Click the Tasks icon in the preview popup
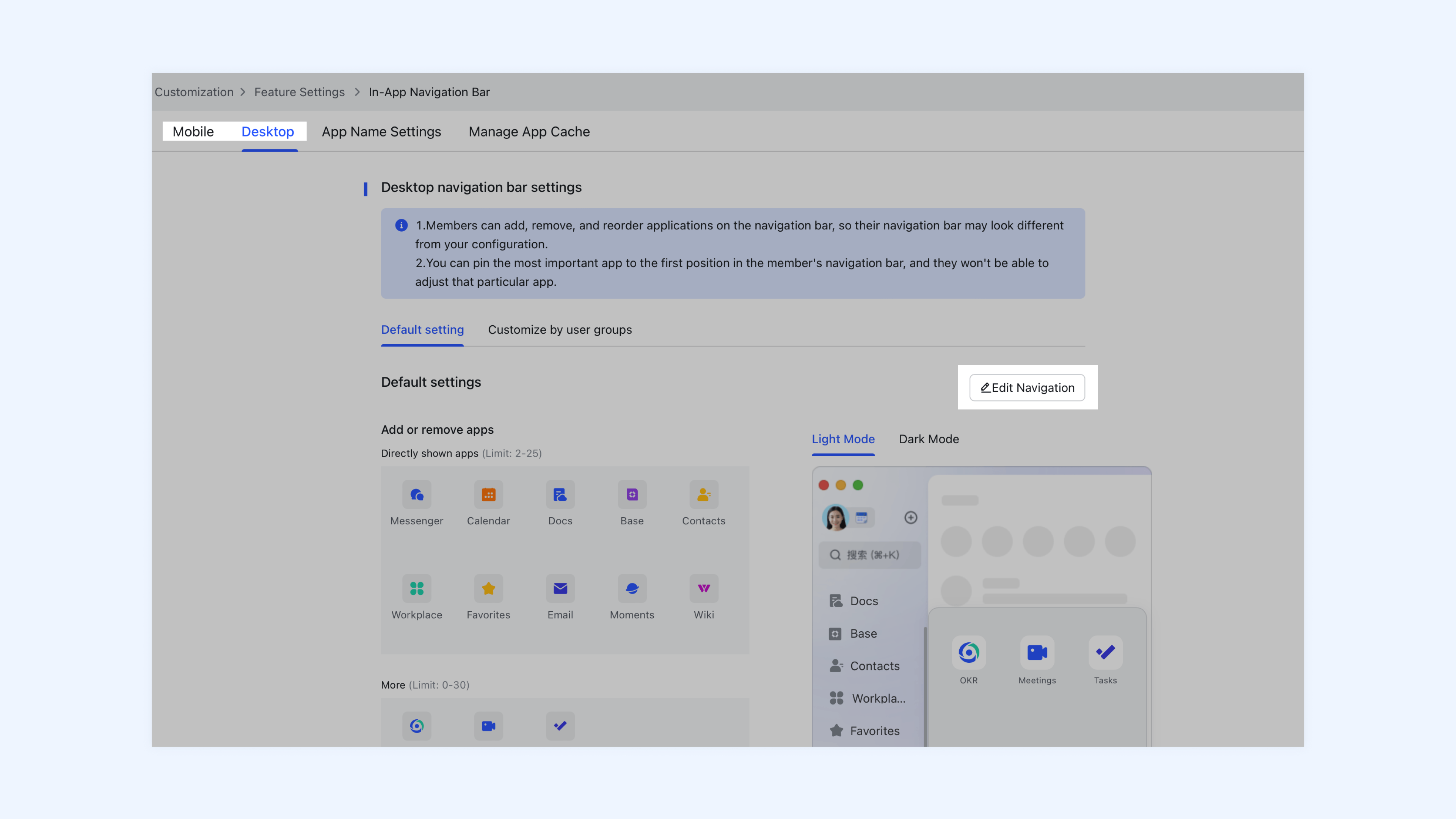This screenshot has height=819, width=1456. click(x=1106, y=652)
